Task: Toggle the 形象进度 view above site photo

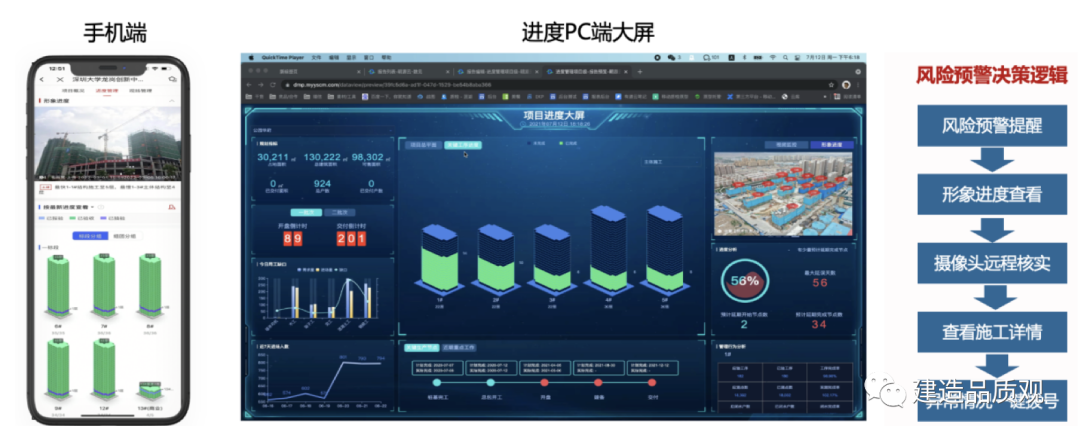Action: coord(832,144)
